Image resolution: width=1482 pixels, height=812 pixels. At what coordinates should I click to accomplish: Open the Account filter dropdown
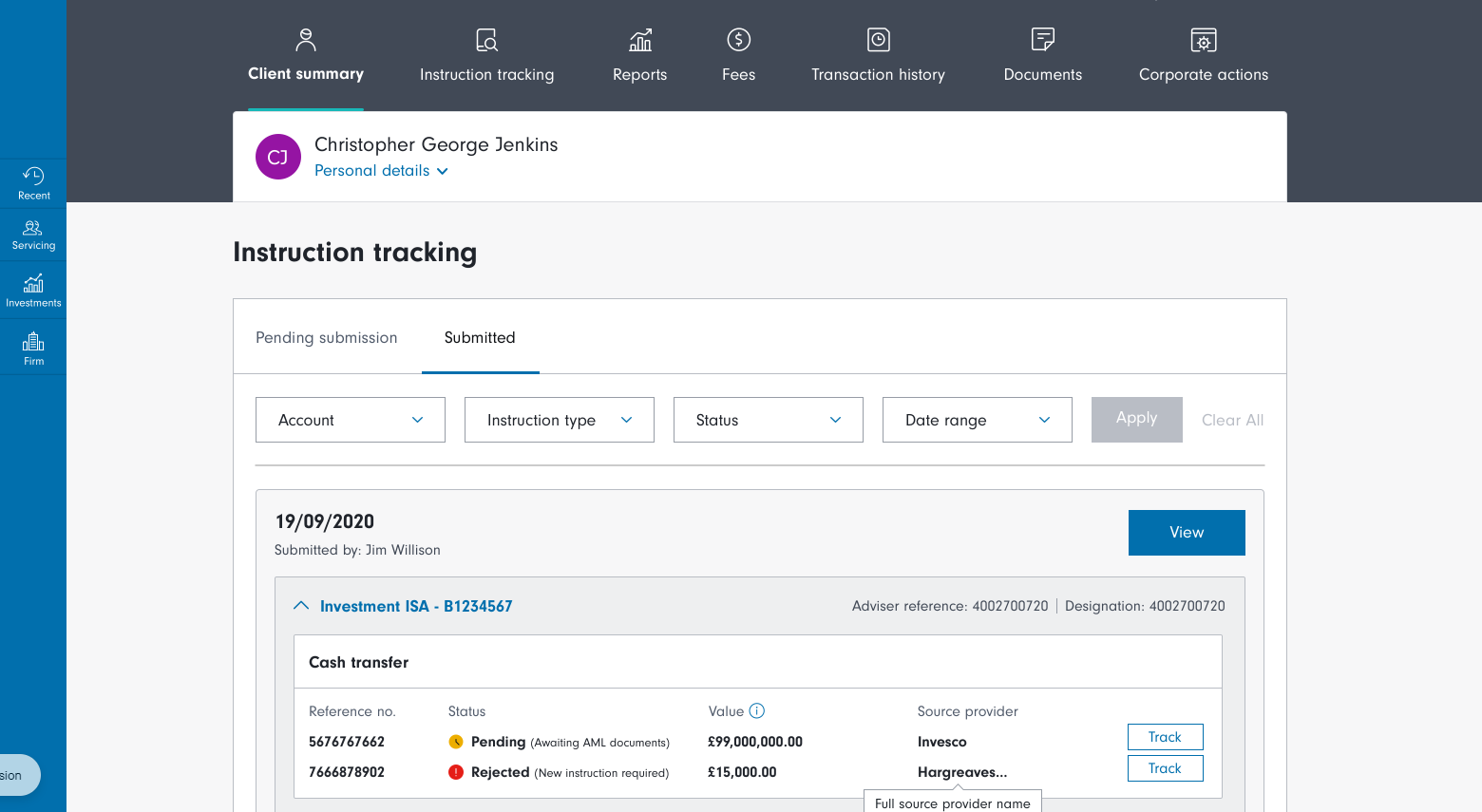point(350,420)
